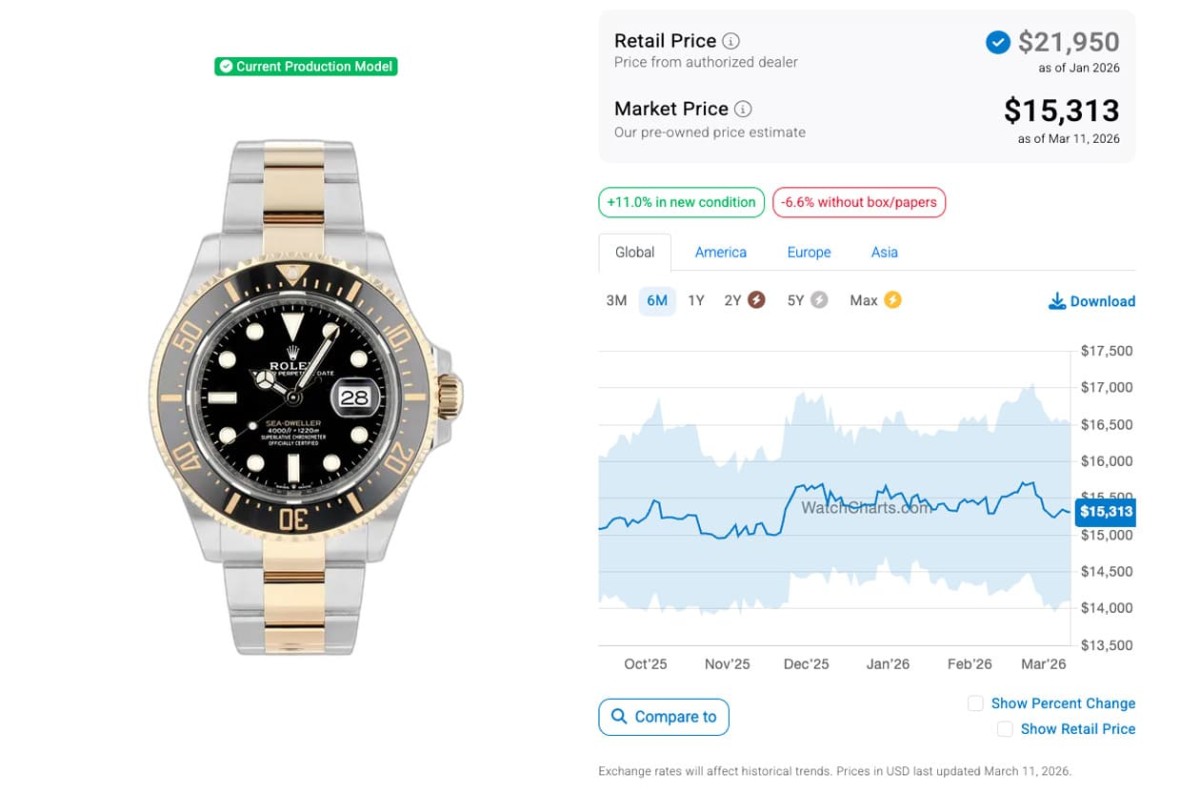Switch to the America tab
The image size is (1200, 794).
coord(720,252)
